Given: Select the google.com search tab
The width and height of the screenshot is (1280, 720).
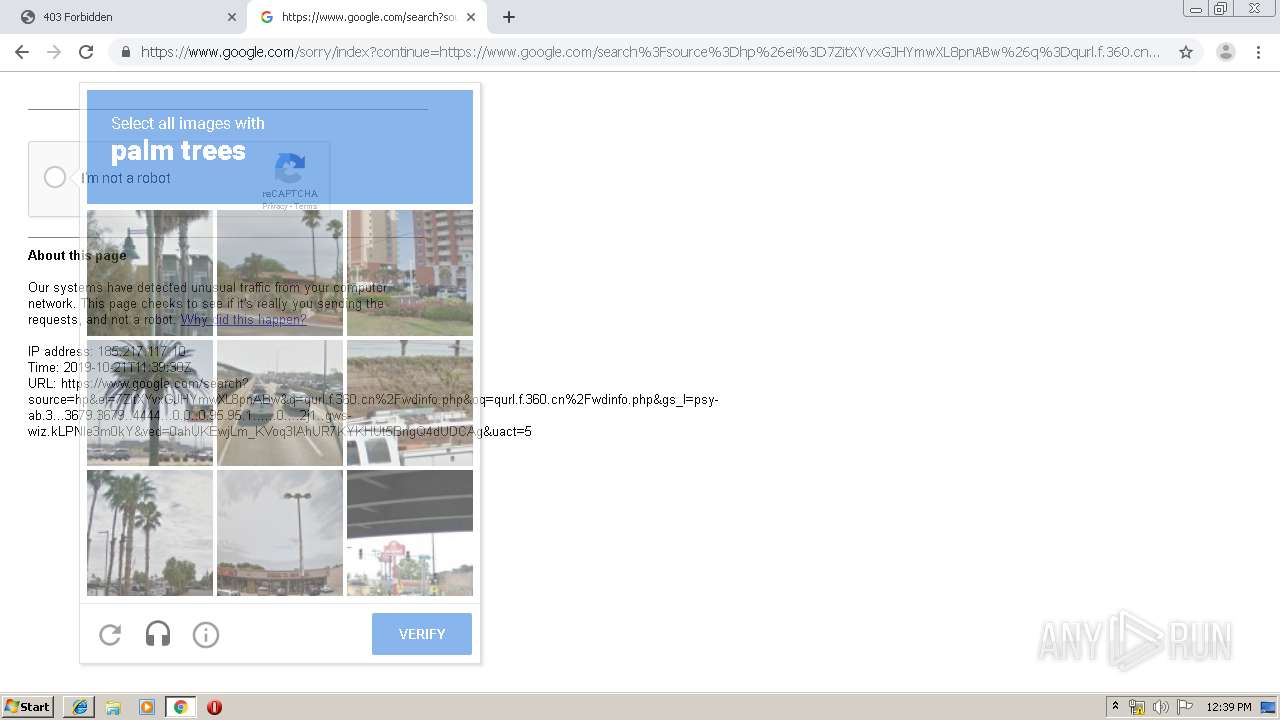Looking at the screenshot, I should pos(366,17).
